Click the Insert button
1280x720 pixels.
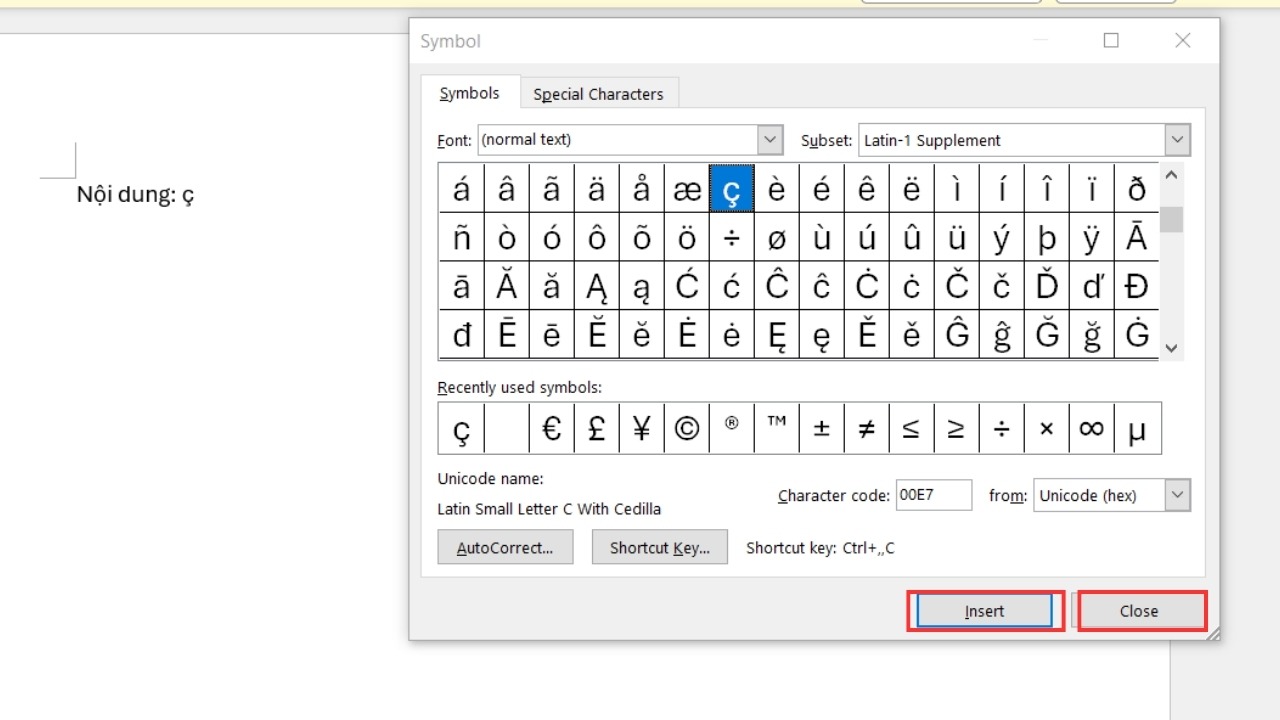coord(984,611)
